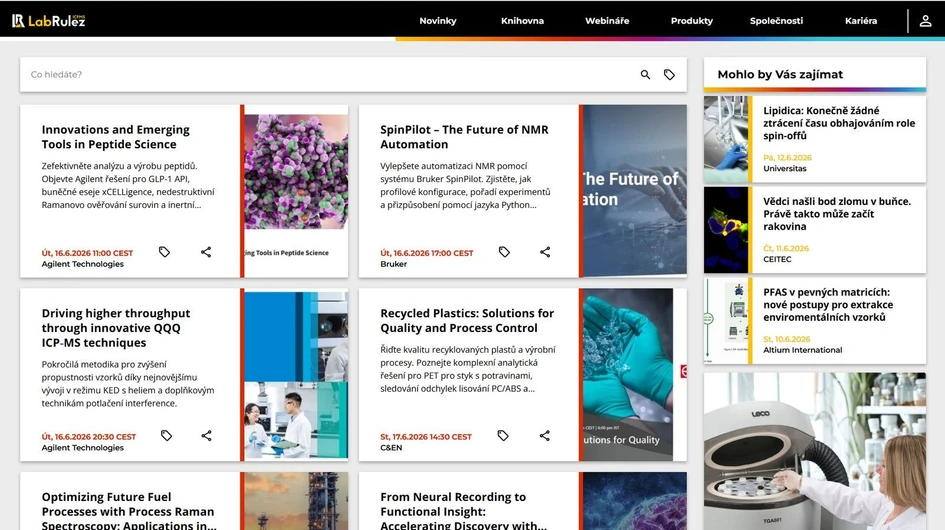Open the Produkty menu item
This screenshot has width=945, height=530.
click(x=691, y=21)
